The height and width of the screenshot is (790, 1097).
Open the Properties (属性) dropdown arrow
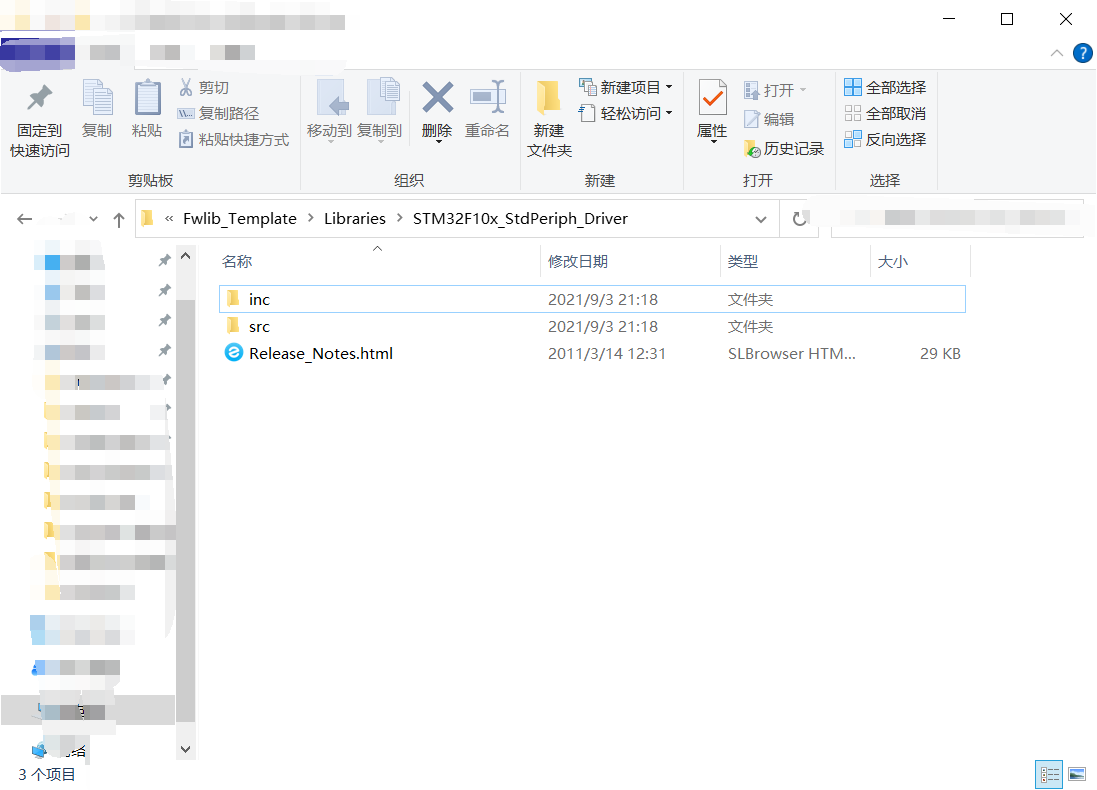(x=713, y=143)
